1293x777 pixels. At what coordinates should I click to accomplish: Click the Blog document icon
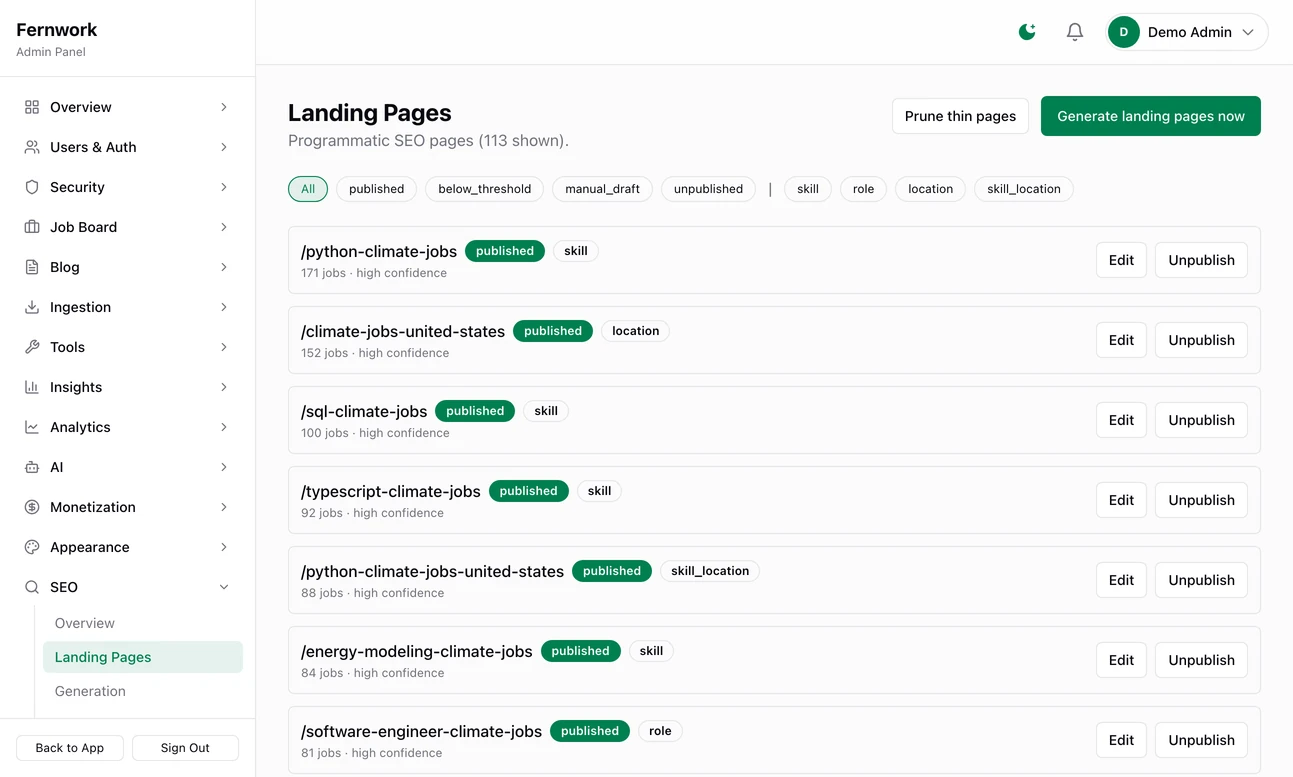pos(32,267)
